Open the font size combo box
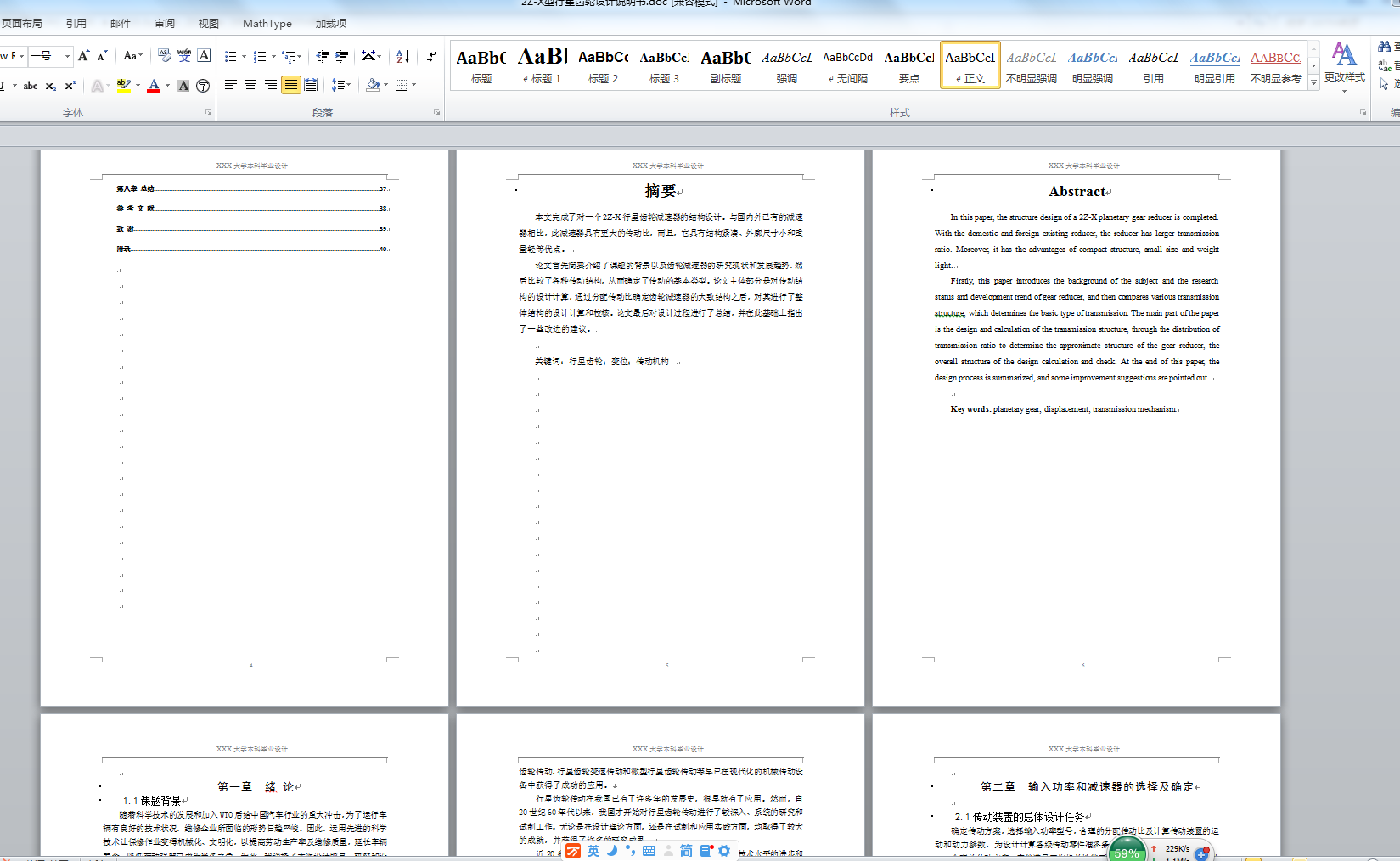This screenshot has height=861, width=1400. [x=51, y=56]
